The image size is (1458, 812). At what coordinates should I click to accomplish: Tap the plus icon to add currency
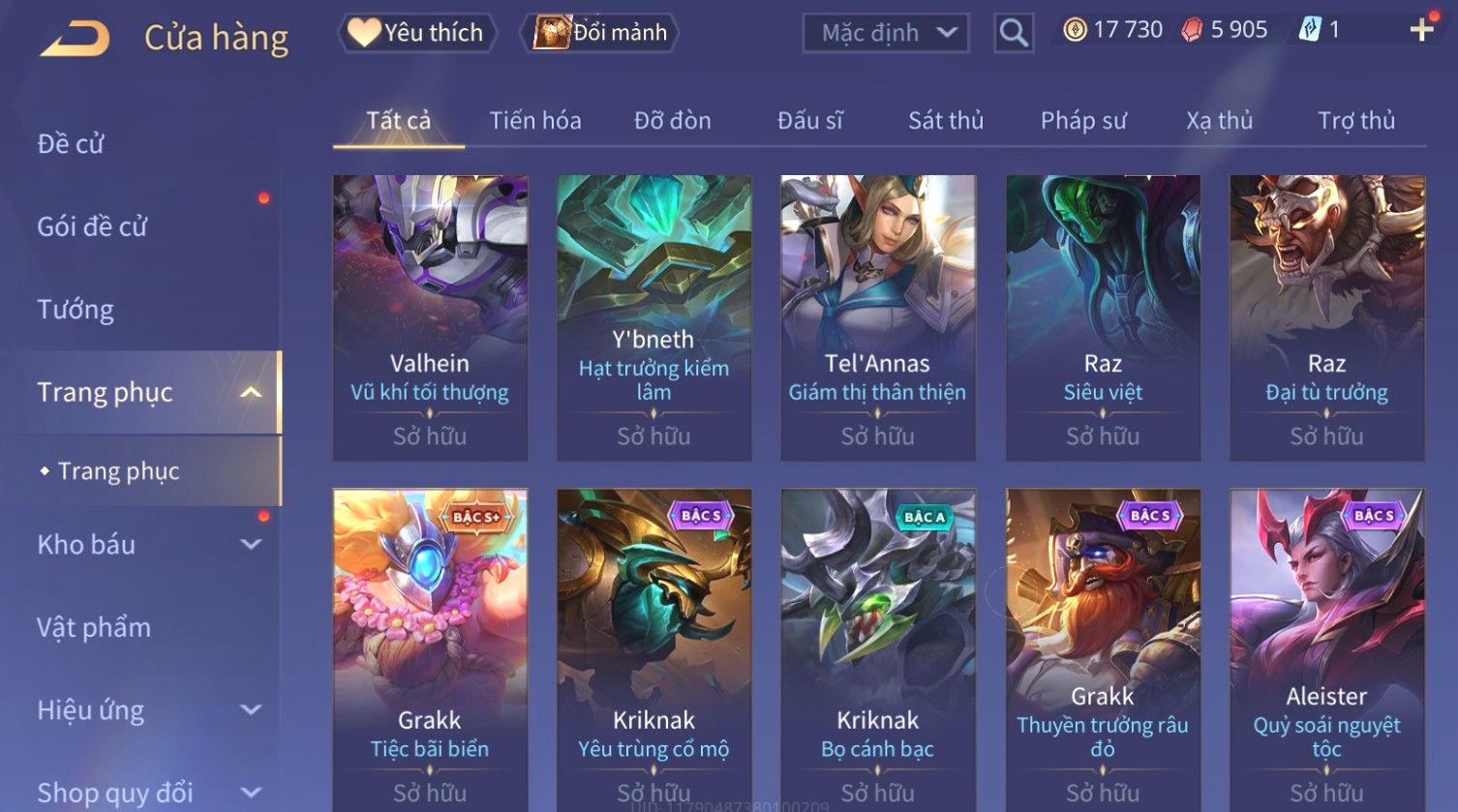pos(1421,30)
